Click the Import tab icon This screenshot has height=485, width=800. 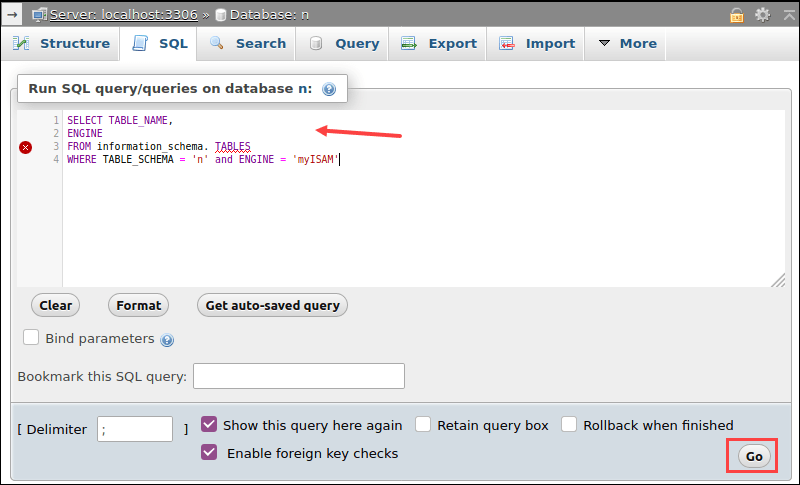pyautogui.click(x=507, y=43)
